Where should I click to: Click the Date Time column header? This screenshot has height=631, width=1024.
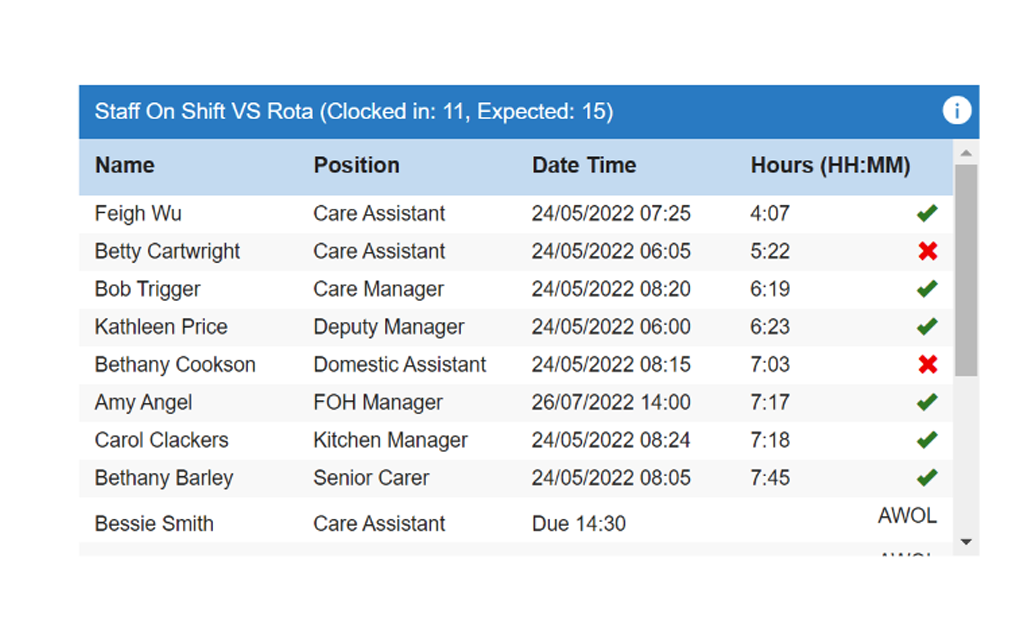pyautogui.click(x=584, y=165)
